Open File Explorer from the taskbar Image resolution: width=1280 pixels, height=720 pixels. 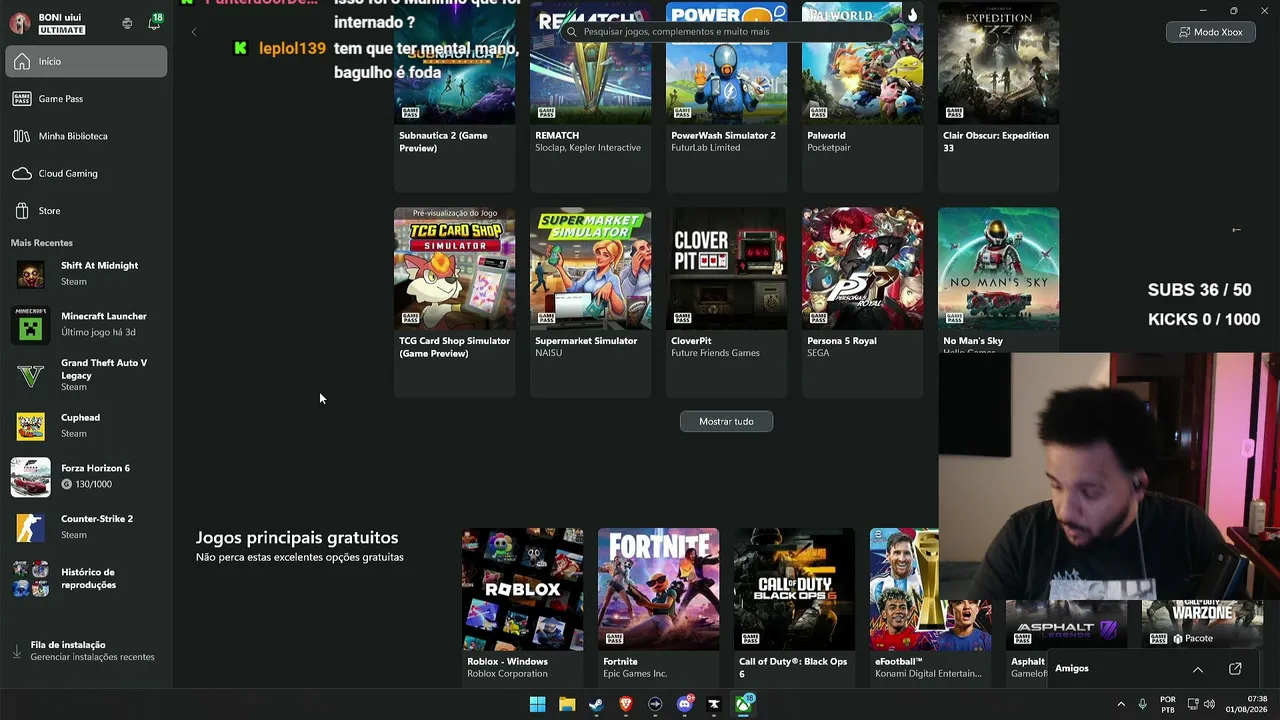pos(567,704)
